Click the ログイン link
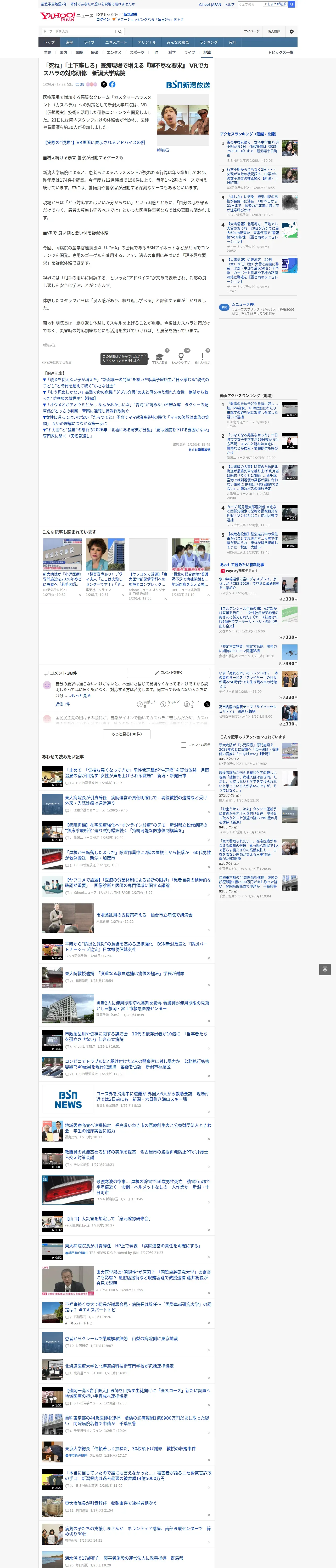Image resolution: width=336 pixels, height=1568 pixels. pos(103,20)
